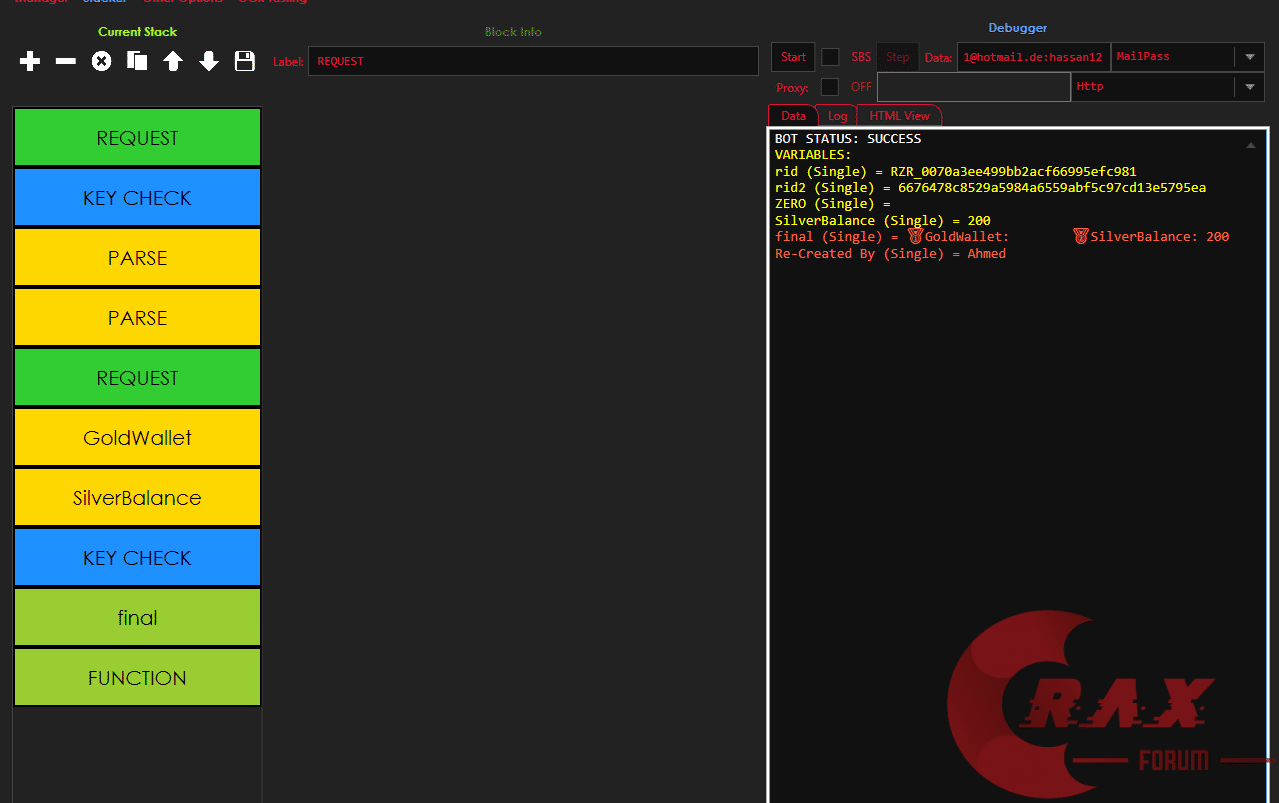The height and width of the screenshot is (803, 1279).
Task: Toggle the proxy OFF setting
Action: 861,87
